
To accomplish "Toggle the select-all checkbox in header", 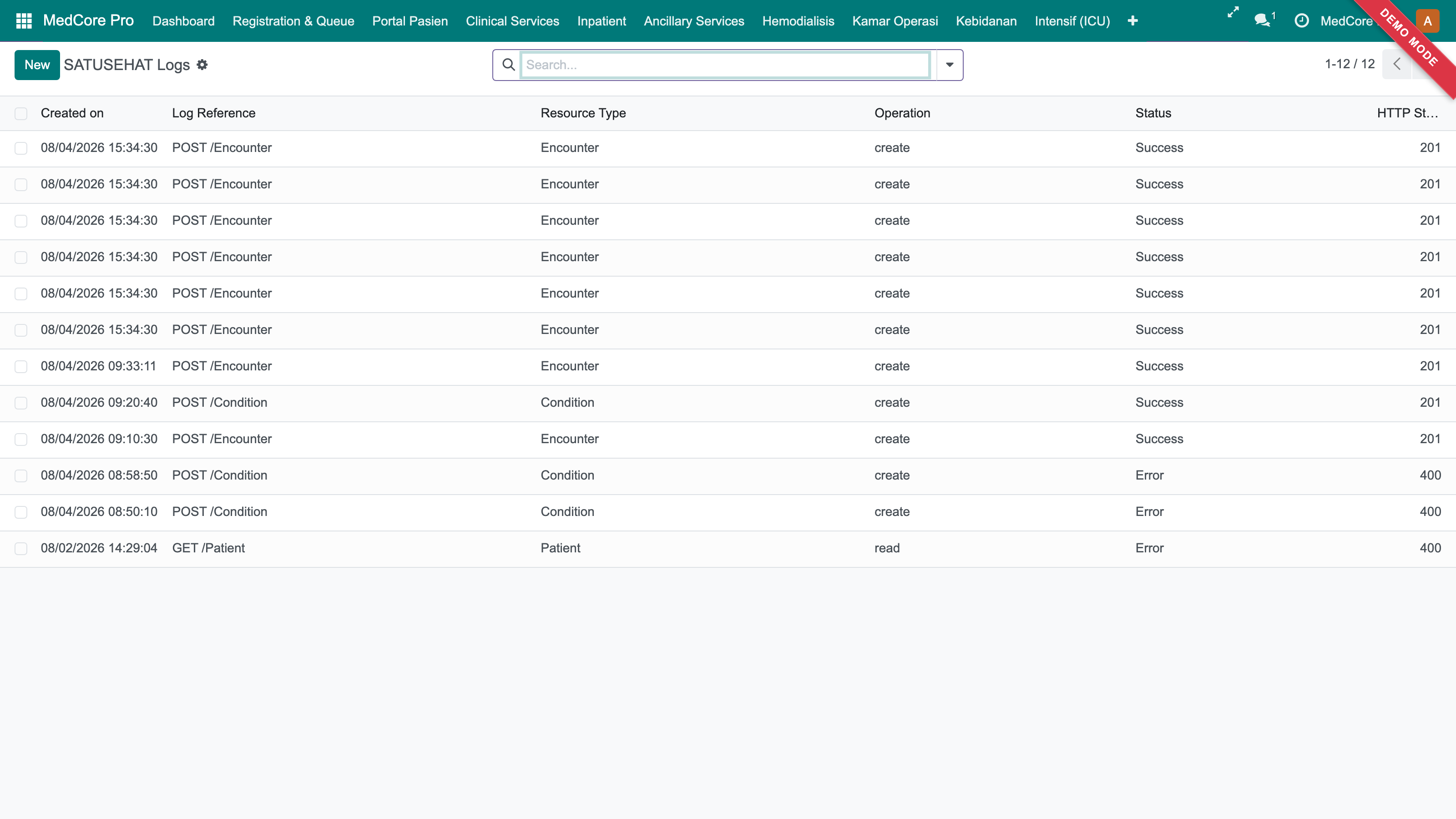I will click(x=21, y=114).
